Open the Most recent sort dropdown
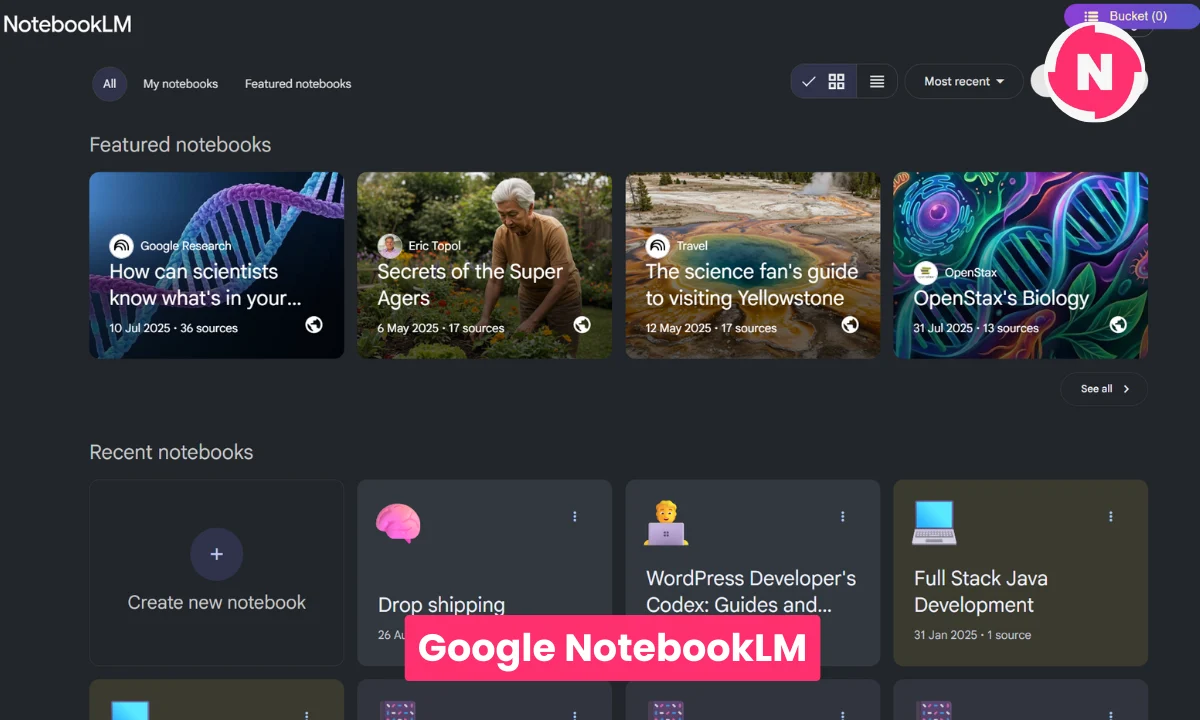The width and height of the screenshot is (1200, 720). coord(962,81)
